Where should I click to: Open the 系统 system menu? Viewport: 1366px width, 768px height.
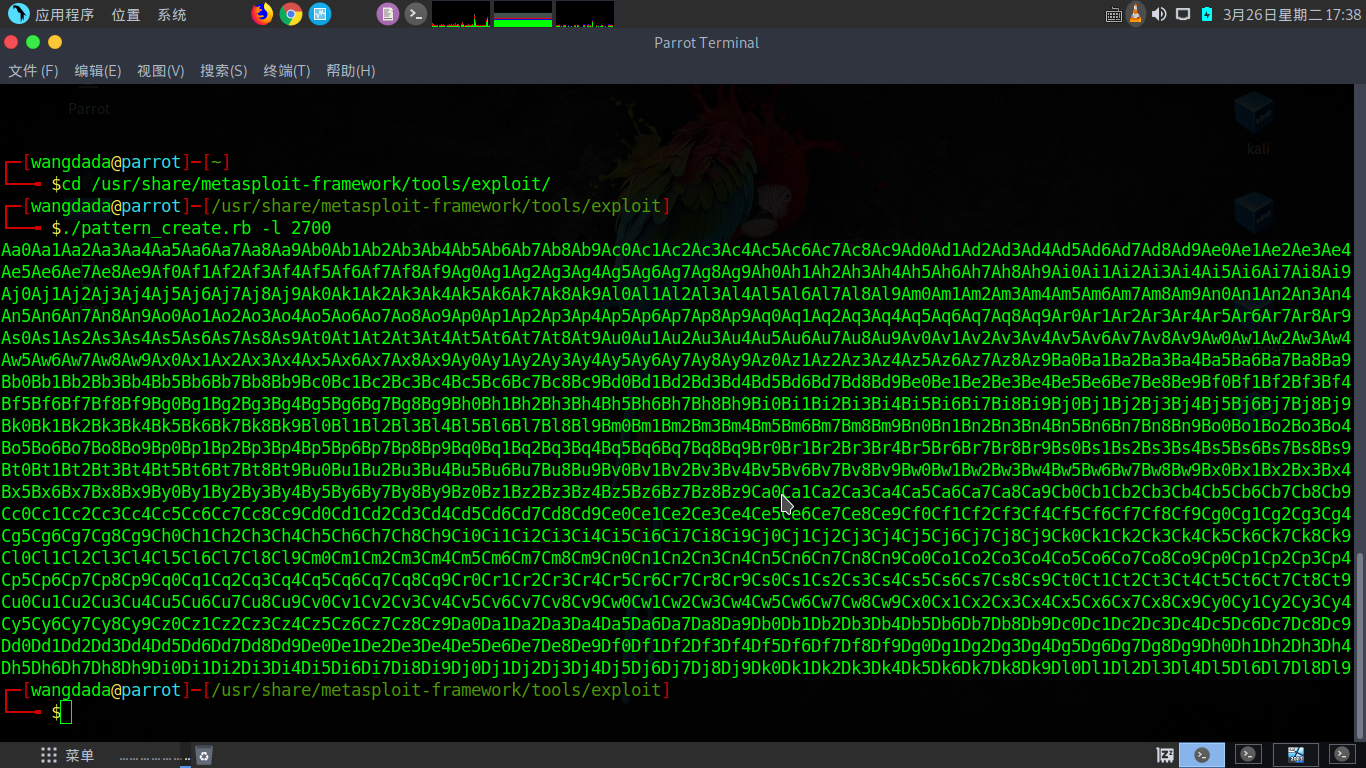click(x=172, y=14)
